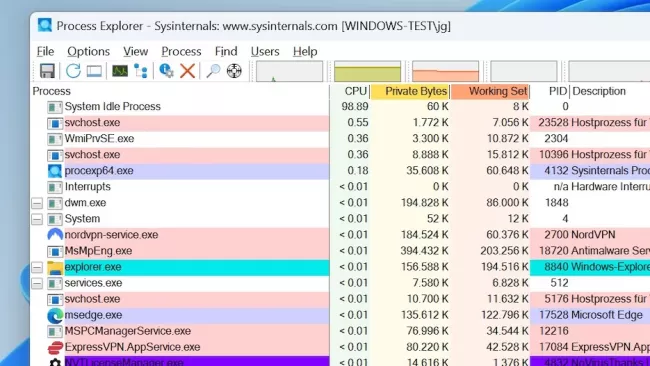
Task: Open System Information graph toolbar icon
Action: (120, 71)
